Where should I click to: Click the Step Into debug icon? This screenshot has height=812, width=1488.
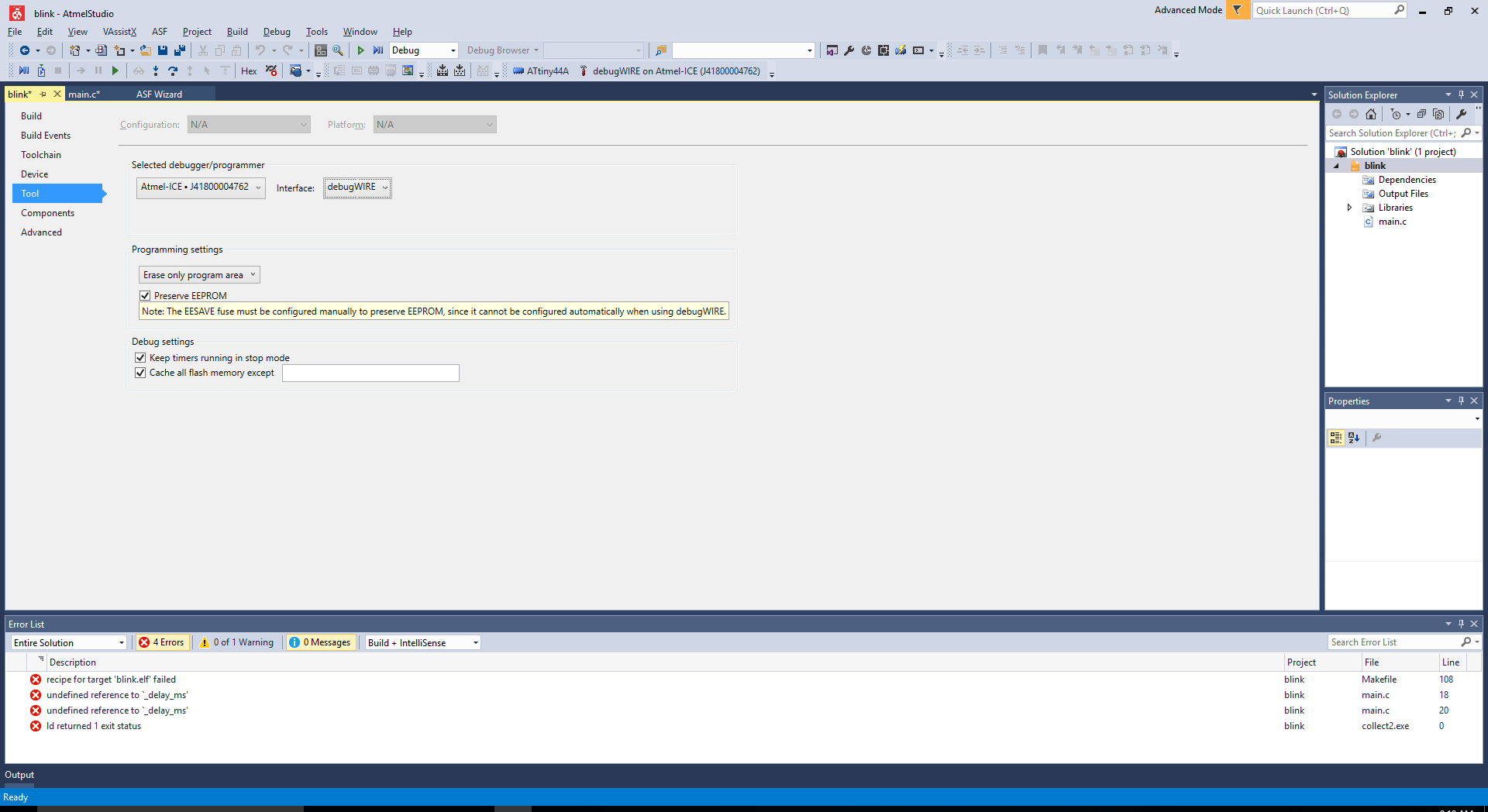[156, 71]
